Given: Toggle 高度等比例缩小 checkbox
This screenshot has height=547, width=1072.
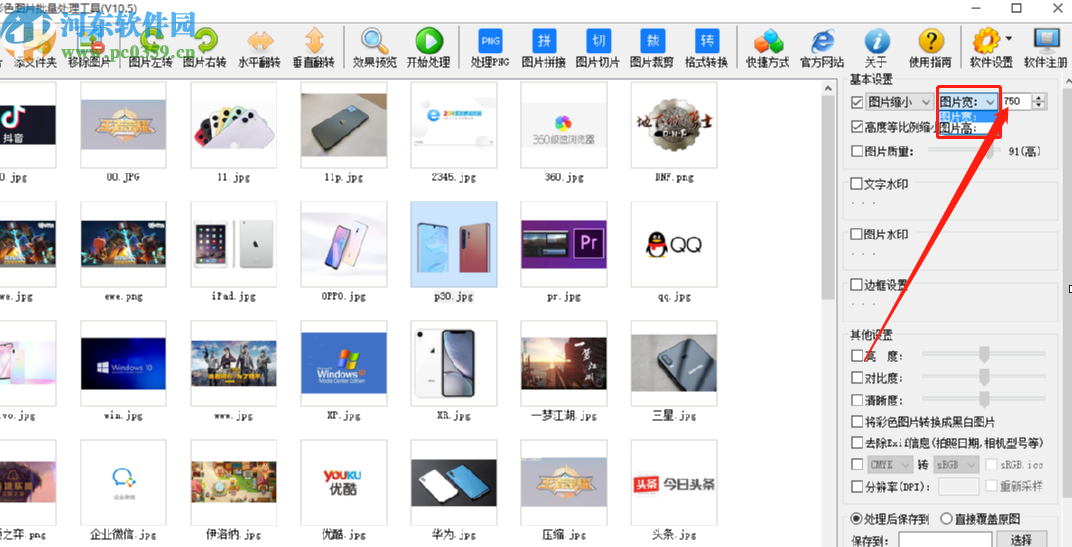Looking at the screenshot, I should [x=857, y=126].
